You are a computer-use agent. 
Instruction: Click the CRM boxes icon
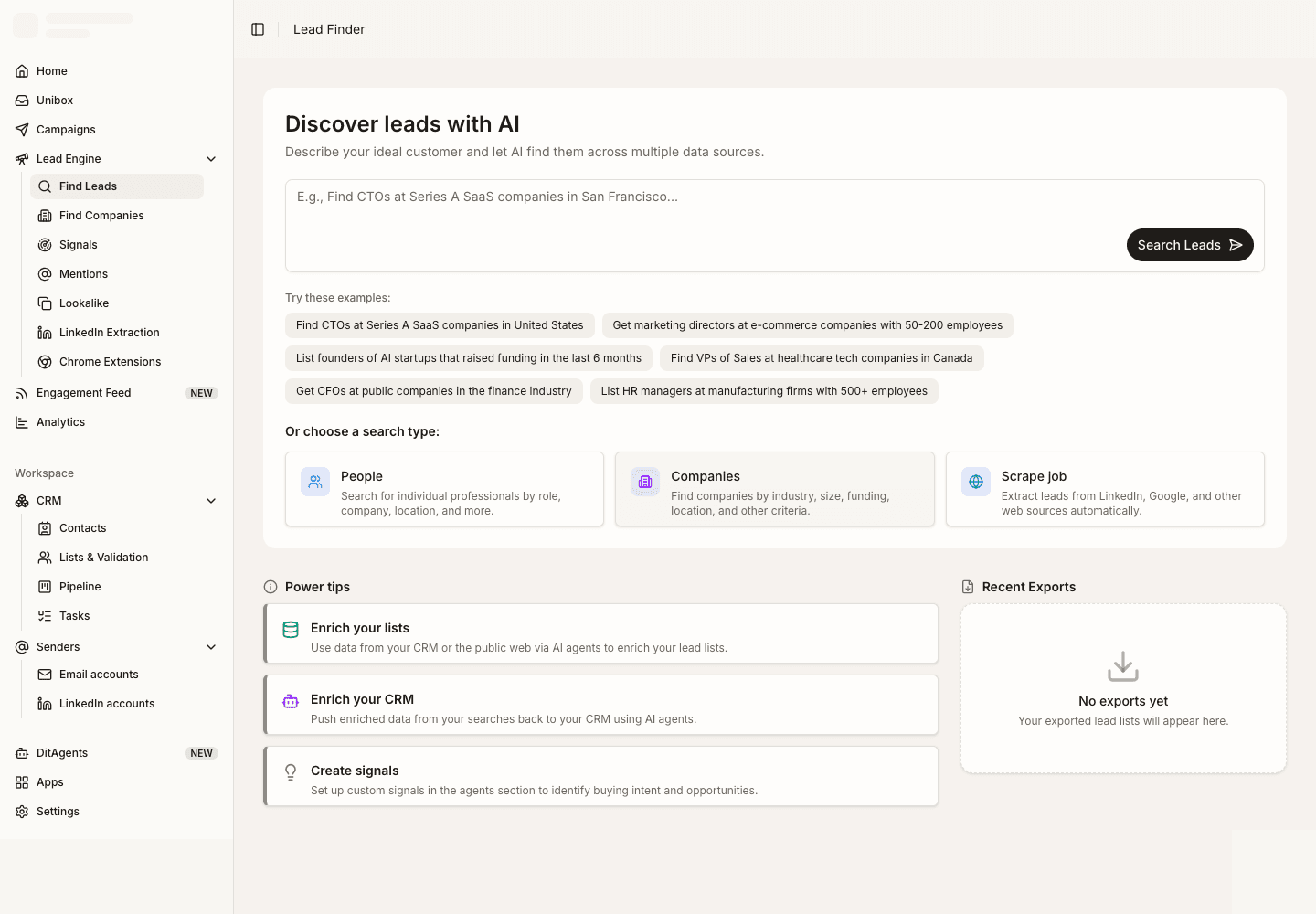click(22, 501)
